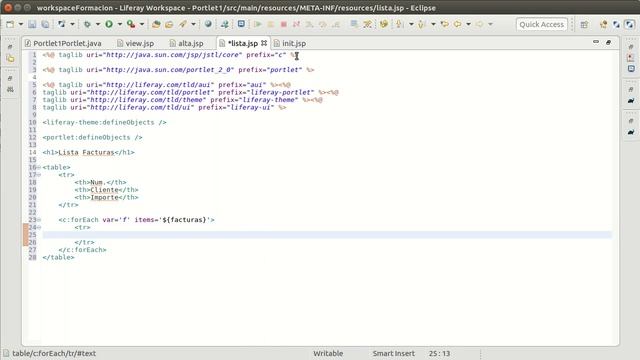Click the liferay-theme:defineObjects line
This screenshot has height=360, width=640.
[104, 122]
